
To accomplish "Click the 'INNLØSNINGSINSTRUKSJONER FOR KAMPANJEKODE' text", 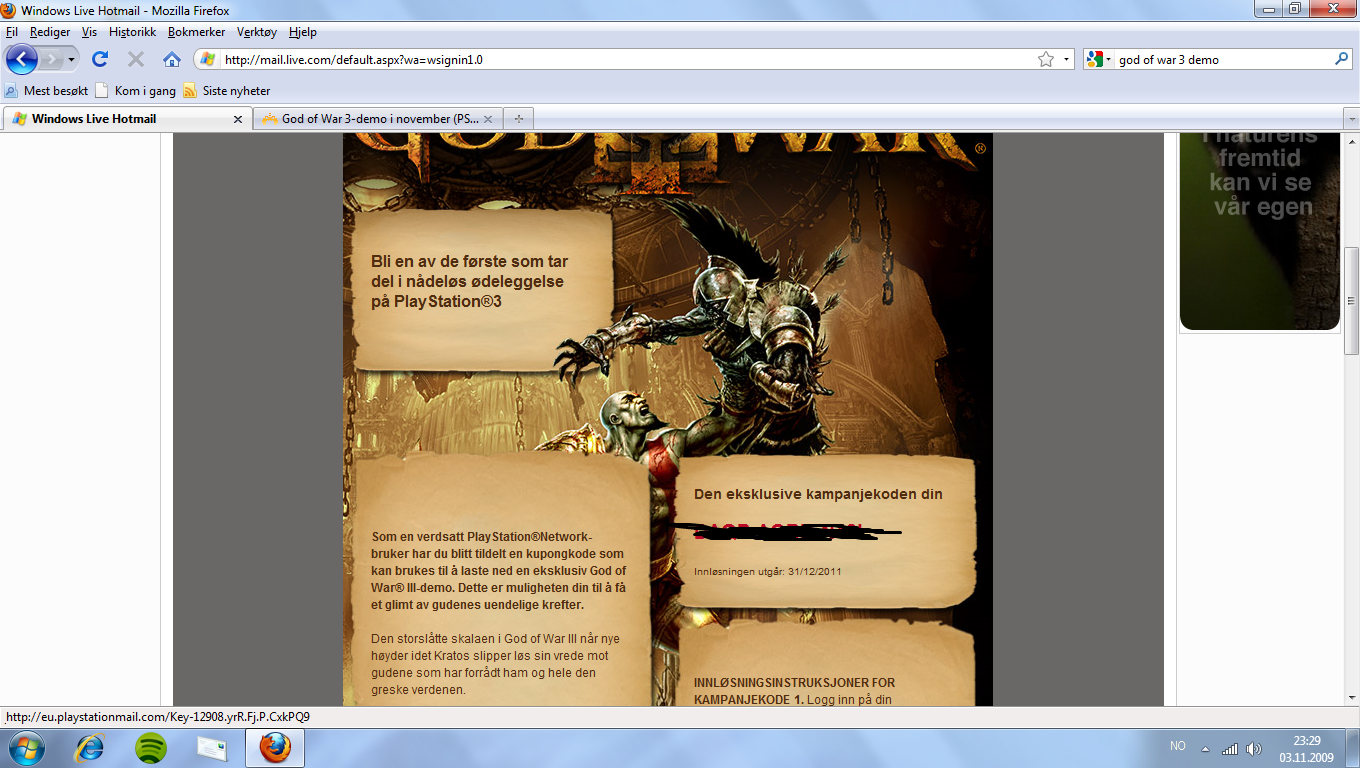I will coord(795,691).
